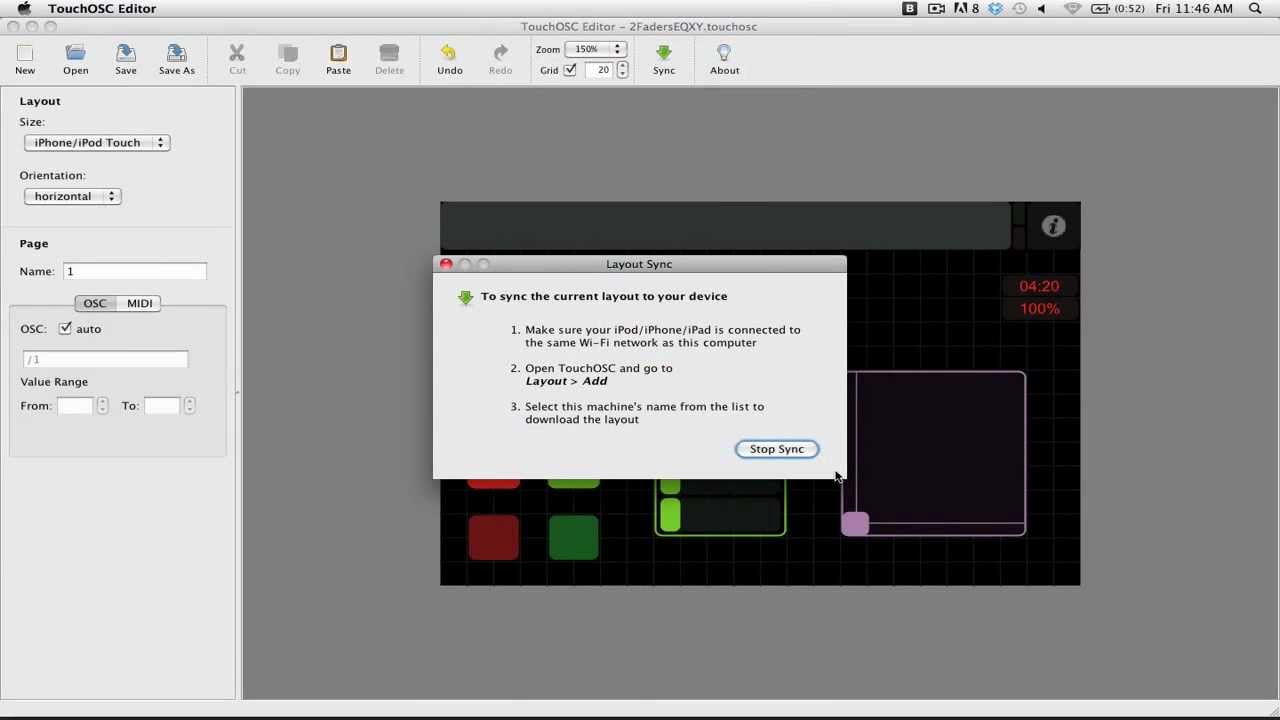
Task: Select the OSC tab
Action: click(95, 303)
